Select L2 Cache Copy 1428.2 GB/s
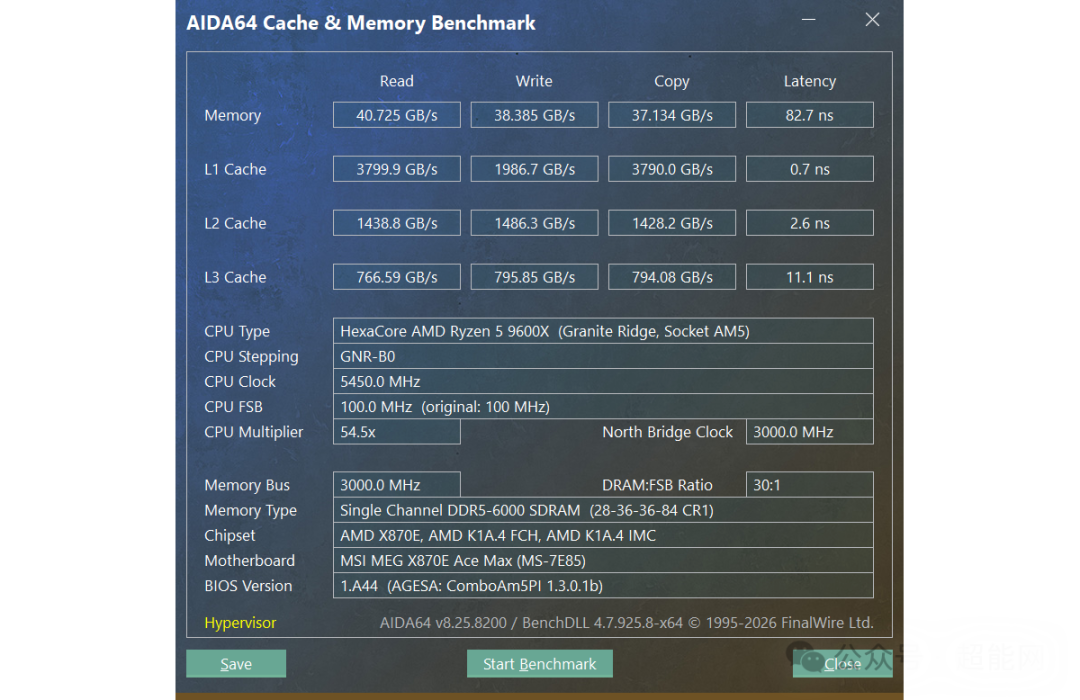This screenshot has width=1080, height=700. [x=672, y=223]
